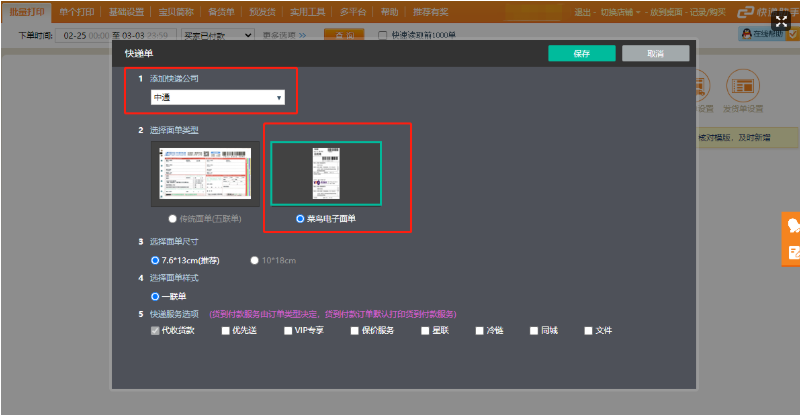Enable the 同城 checkbox
The image size is (800, 415).
[x=534, y=331]
